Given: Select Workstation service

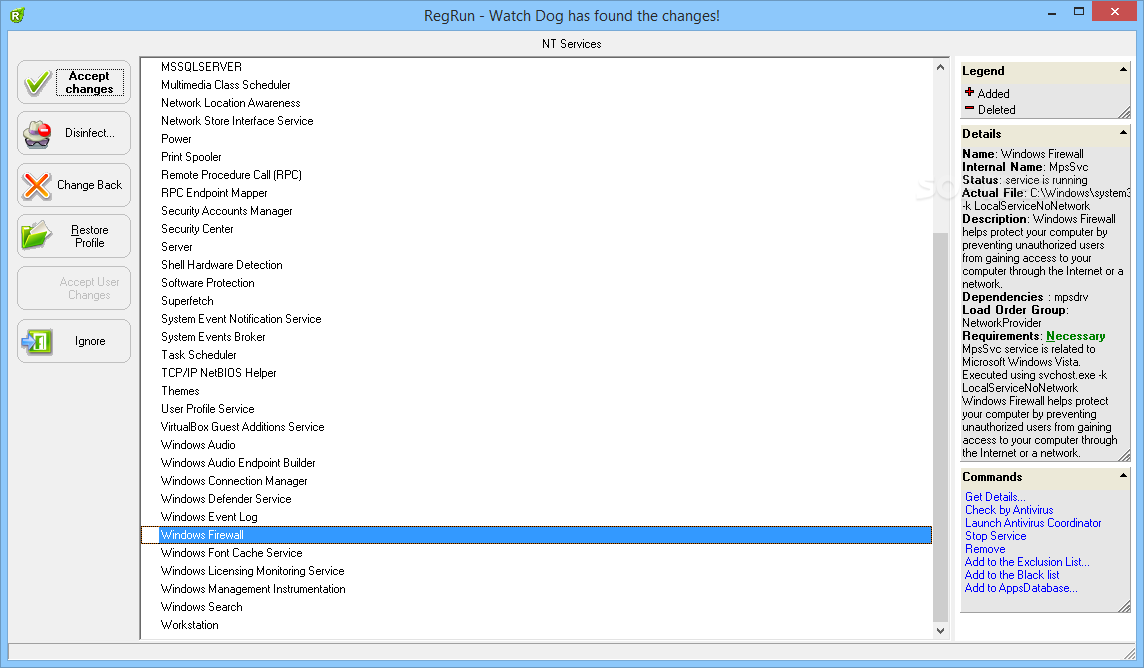Looking at the screenshot, I should click(x=190, y=625).
